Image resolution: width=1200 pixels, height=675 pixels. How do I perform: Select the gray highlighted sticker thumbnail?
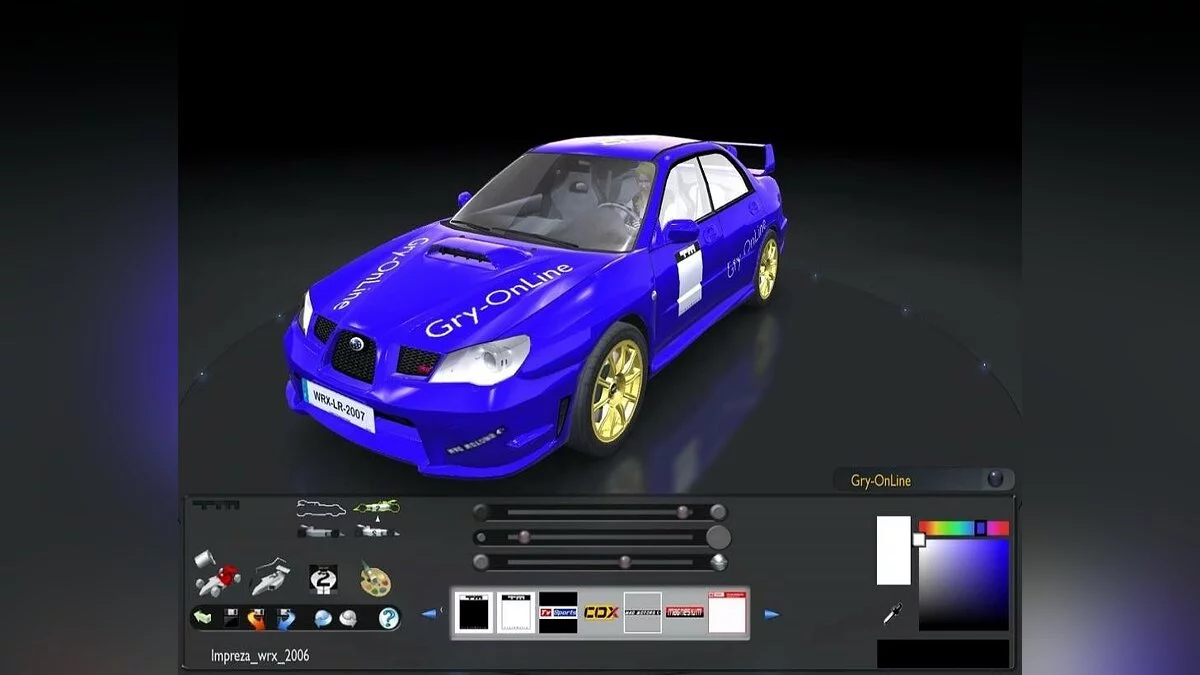tap(643, 612)
